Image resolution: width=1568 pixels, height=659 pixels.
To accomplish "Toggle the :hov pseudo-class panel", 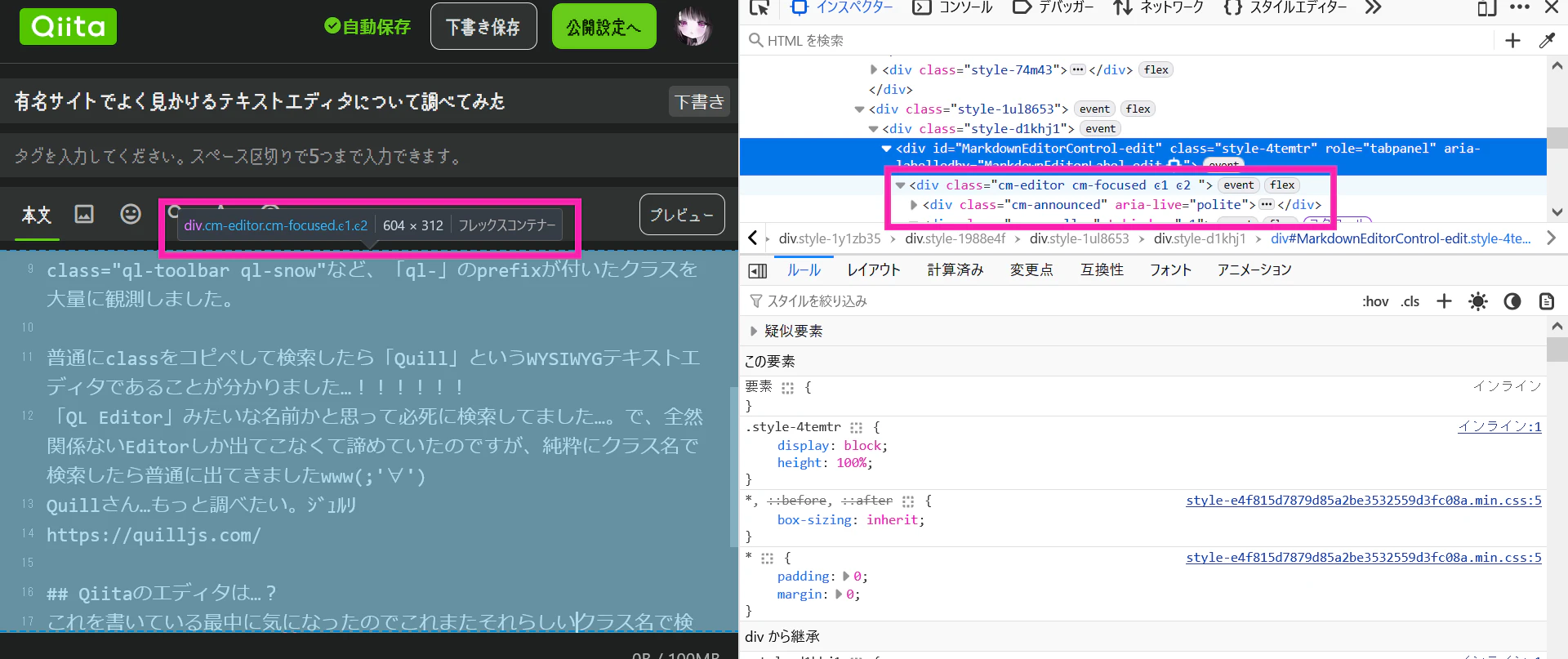I will pyautogui.click(x=1375, y=301).
